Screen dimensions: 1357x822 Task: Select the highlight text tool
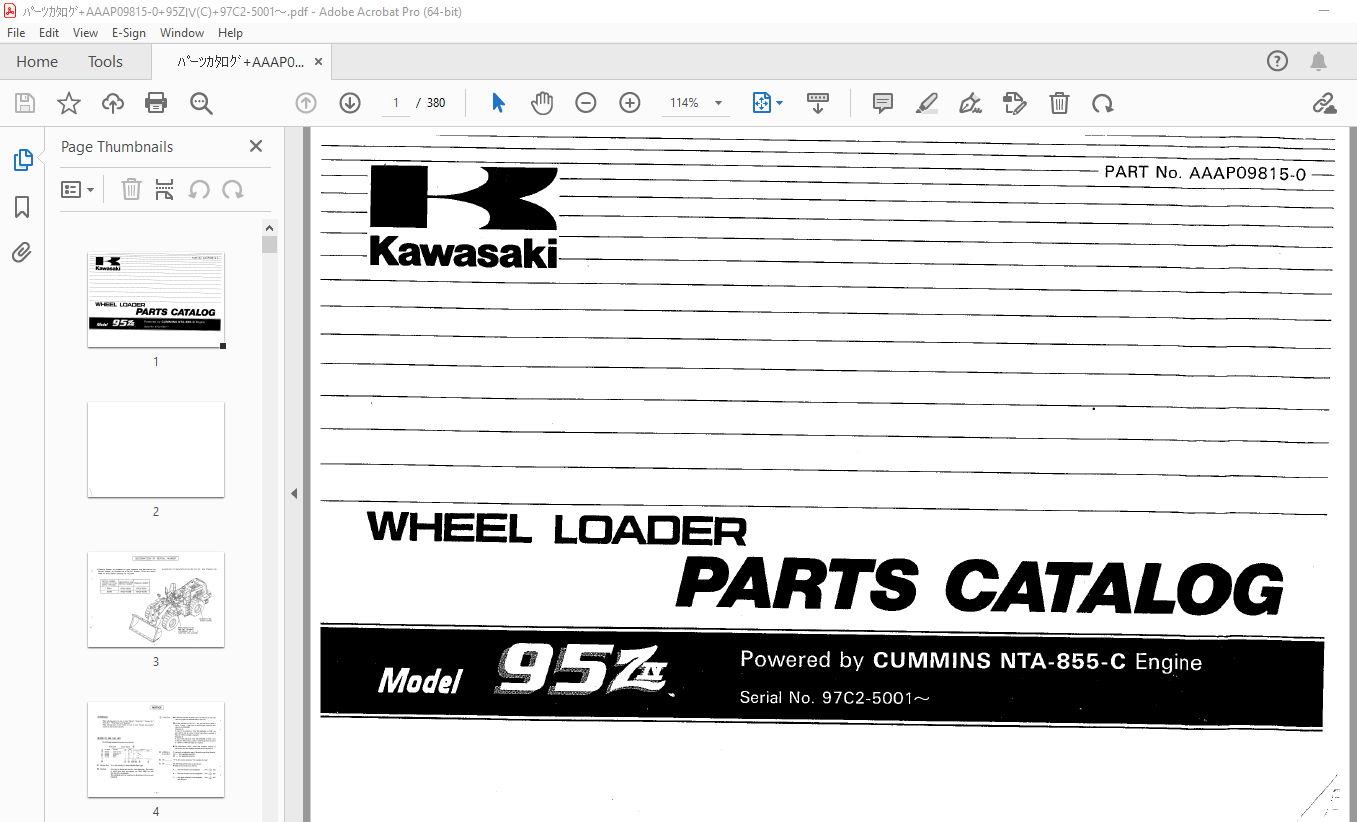click(926, 103)
